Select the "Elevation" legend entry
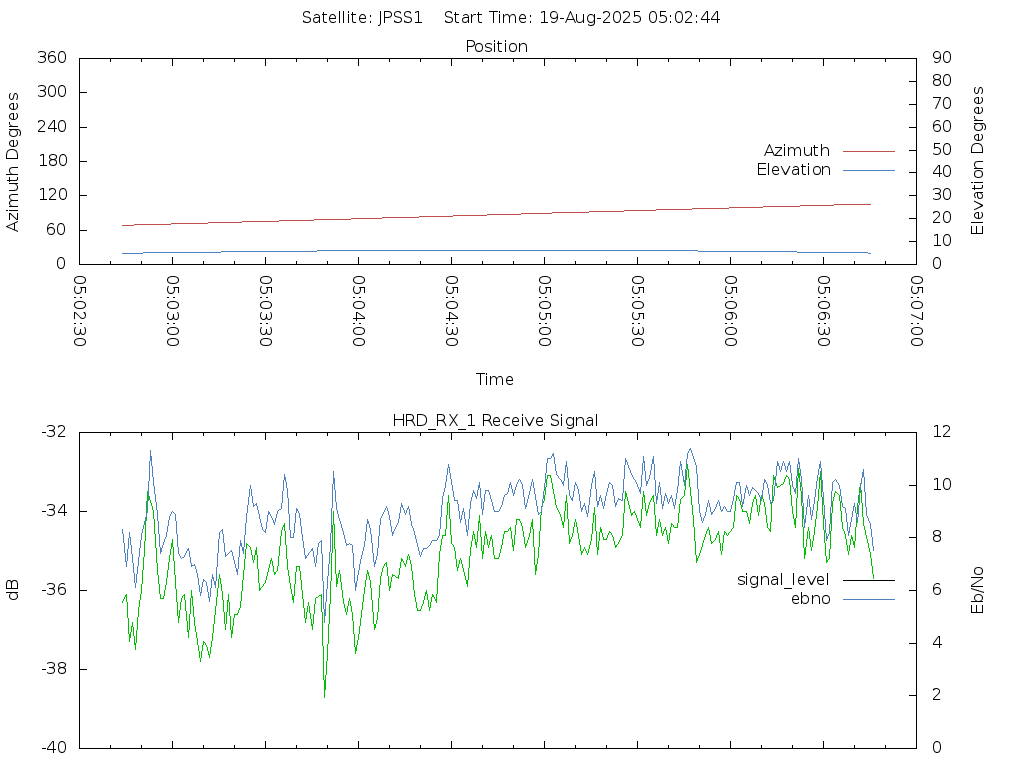The width and height of the screenshot is (1024, 768). click(793, 170)
